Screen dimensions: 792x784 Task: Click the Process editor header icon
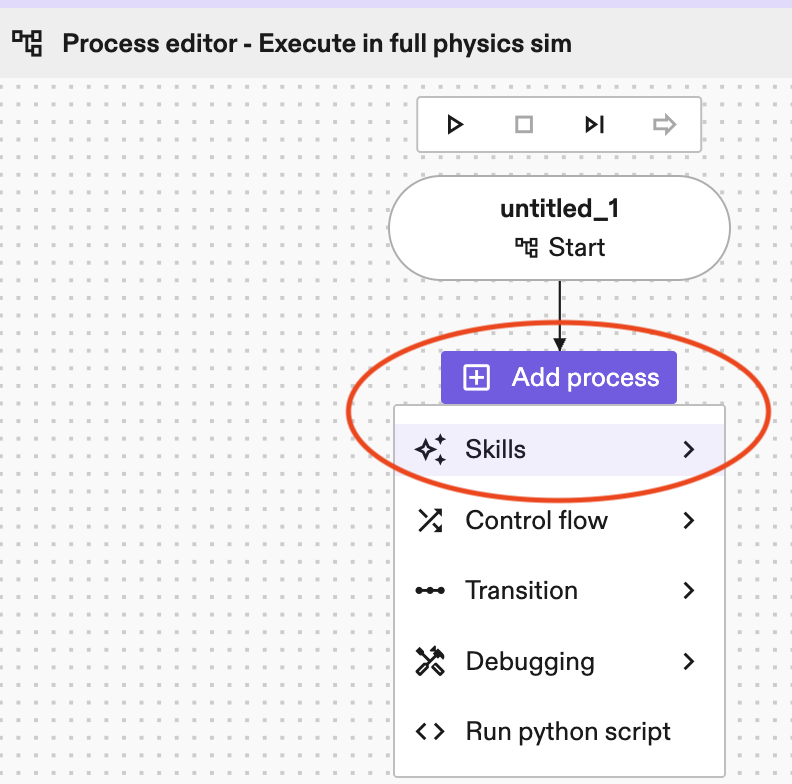coord(28,43)
